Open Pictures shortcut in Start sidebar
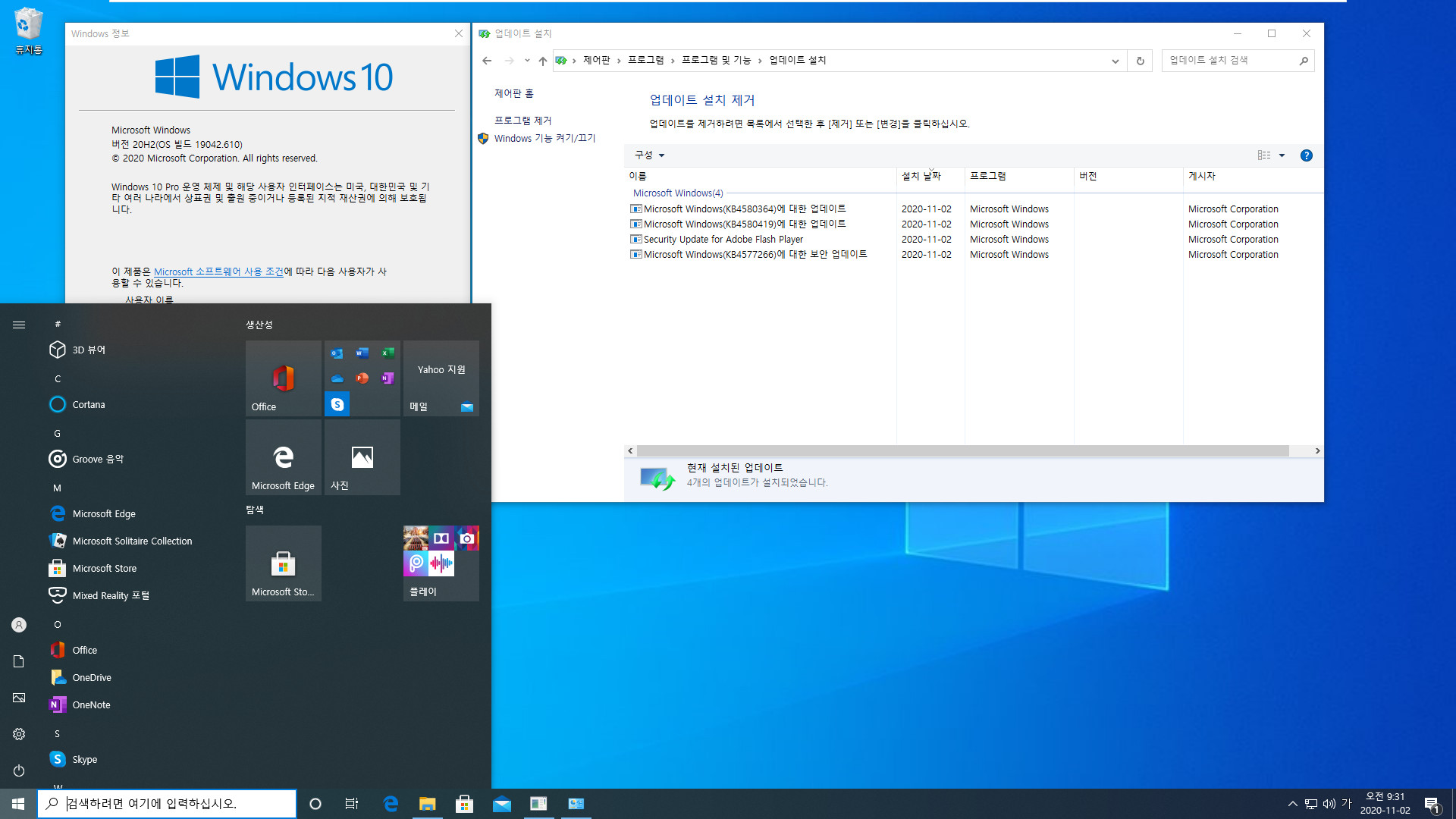 click(19, 698)
